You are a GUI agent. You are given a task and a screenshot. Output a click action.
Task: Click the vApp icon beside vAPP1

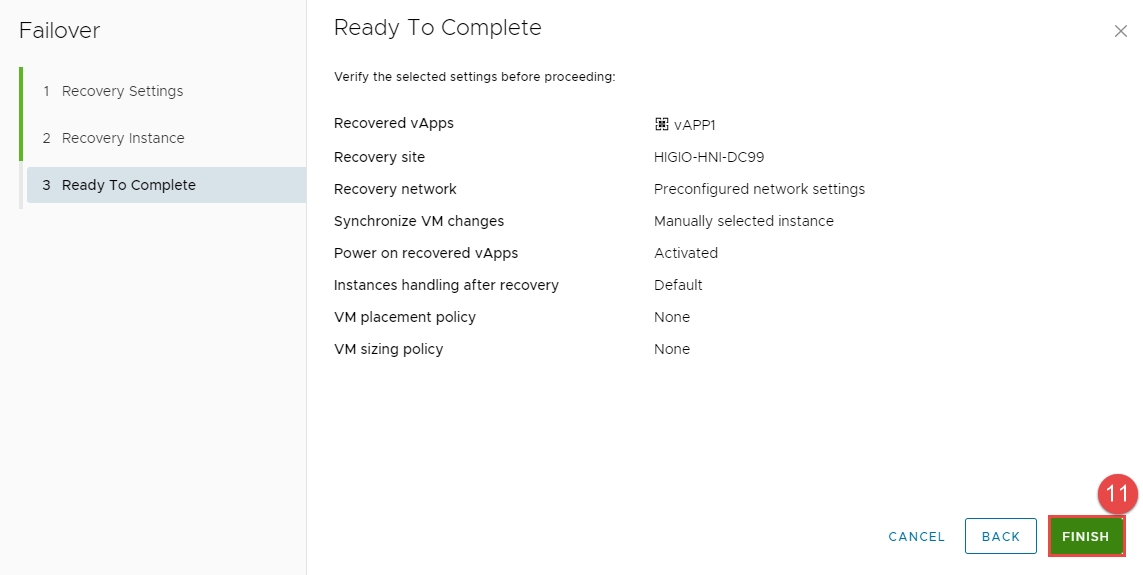pyautogui.click(x=661, y=125)
